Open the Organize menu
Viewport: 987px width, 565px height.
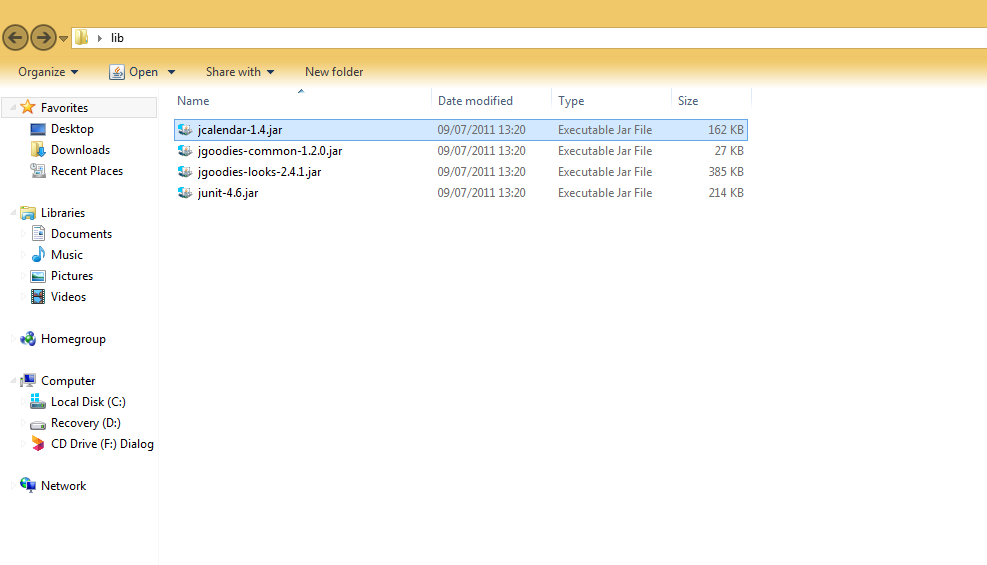click(x=48, y=72)
